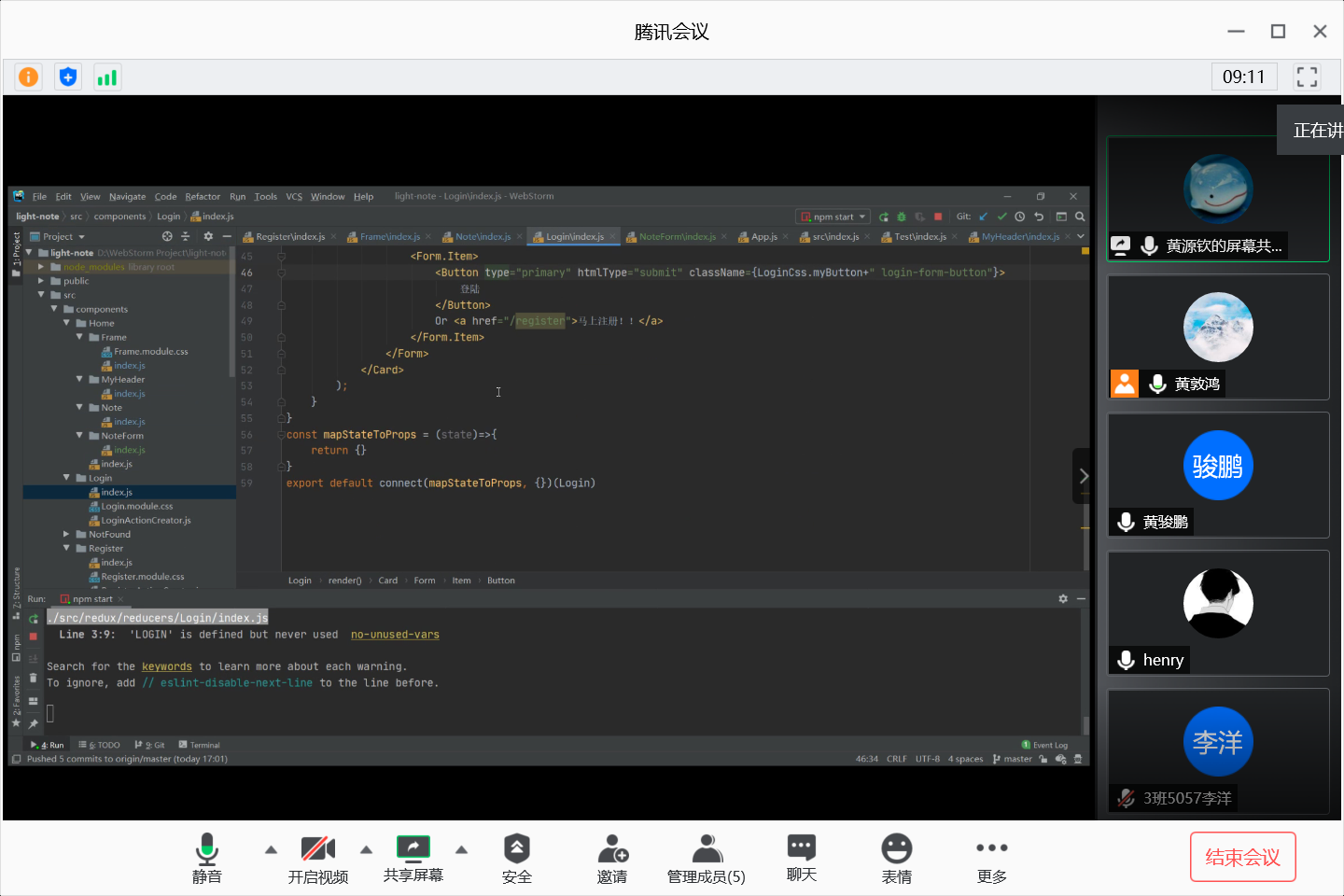The width and height of the screenshot is (1344, 896).
Task: Turn on camera with 开启视频
Action: [x=318, y=858]
